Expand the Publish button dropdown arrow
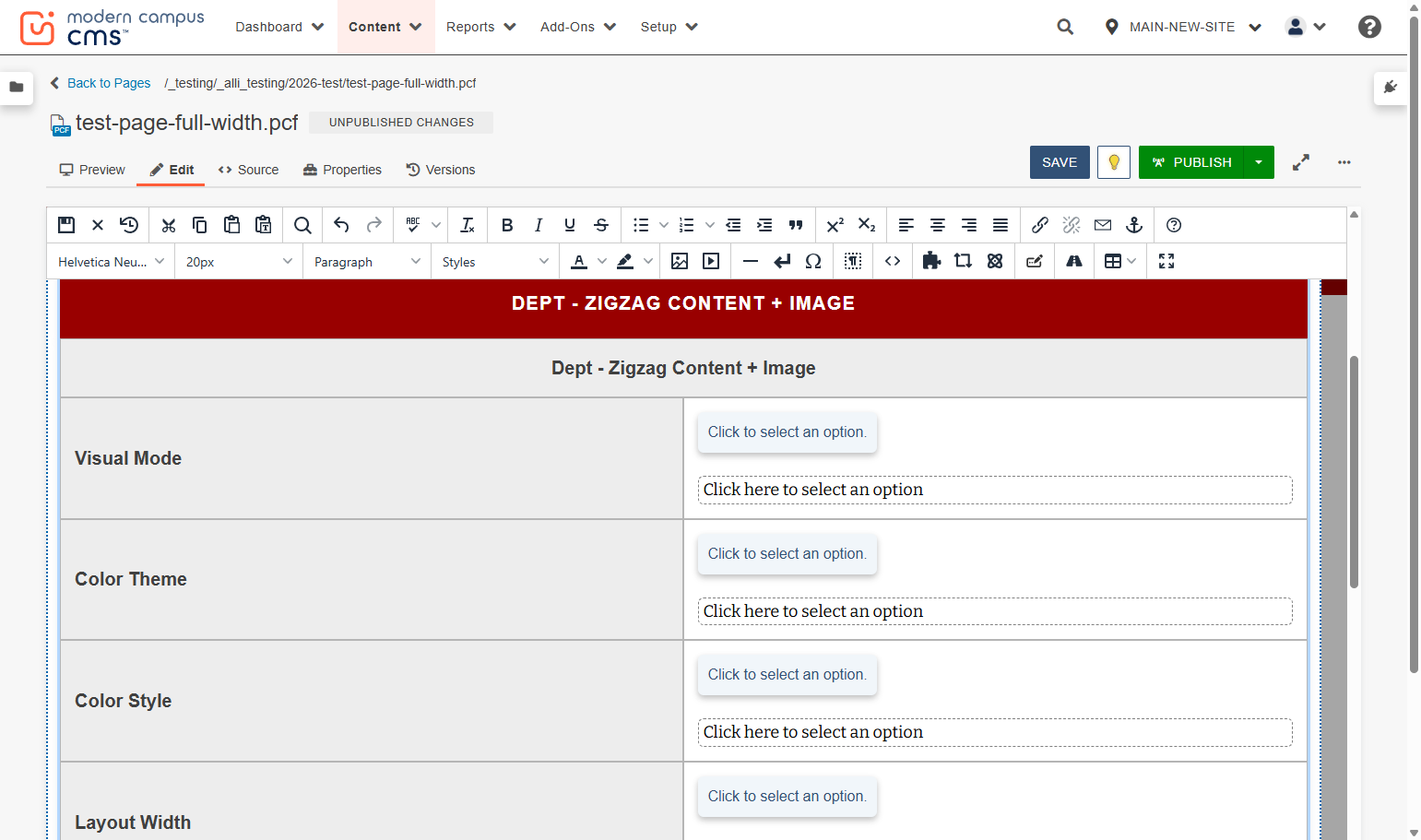 point(1259,162)
